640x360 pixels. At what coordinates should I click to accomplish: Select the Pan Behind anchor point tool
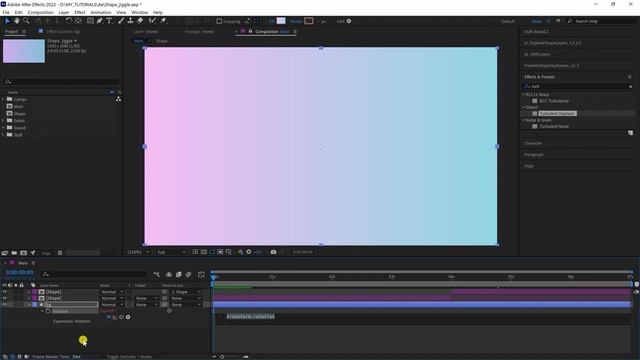click(x=78, y=21)
